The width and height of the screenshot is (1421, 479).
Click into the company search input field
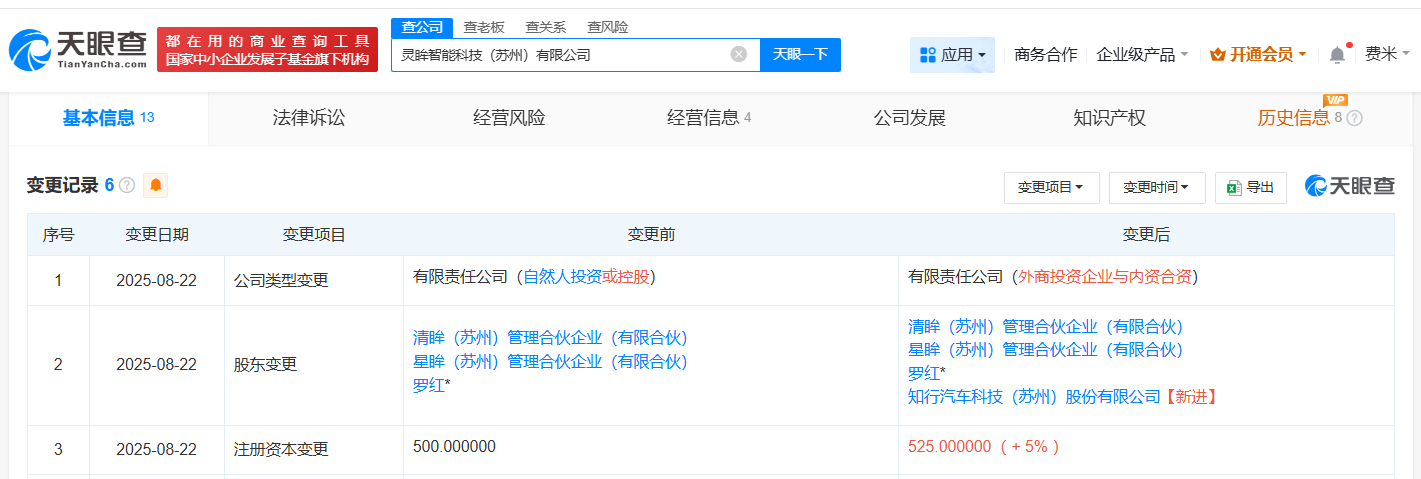[560, 55]
